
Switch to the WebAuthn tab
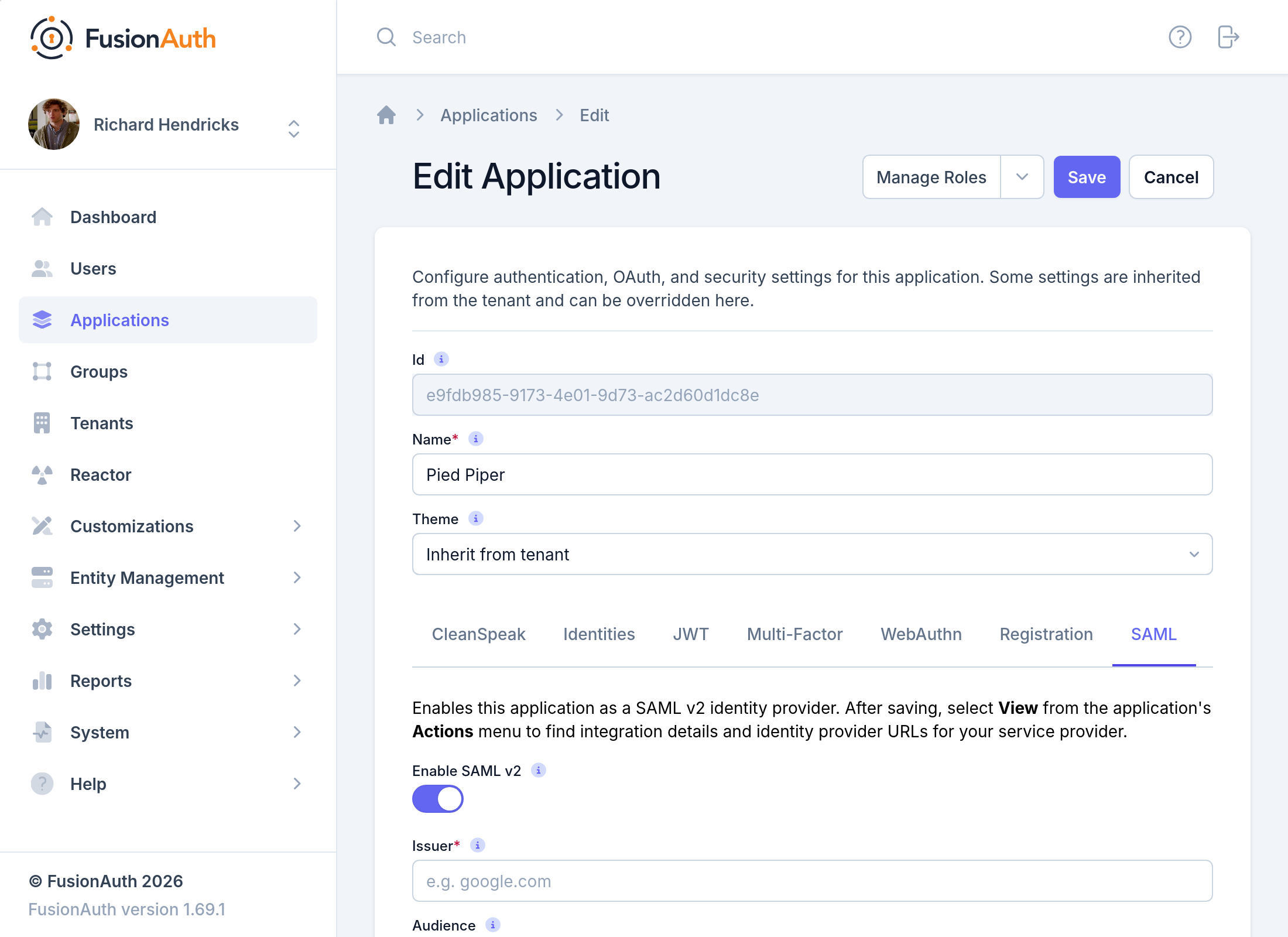922,634
